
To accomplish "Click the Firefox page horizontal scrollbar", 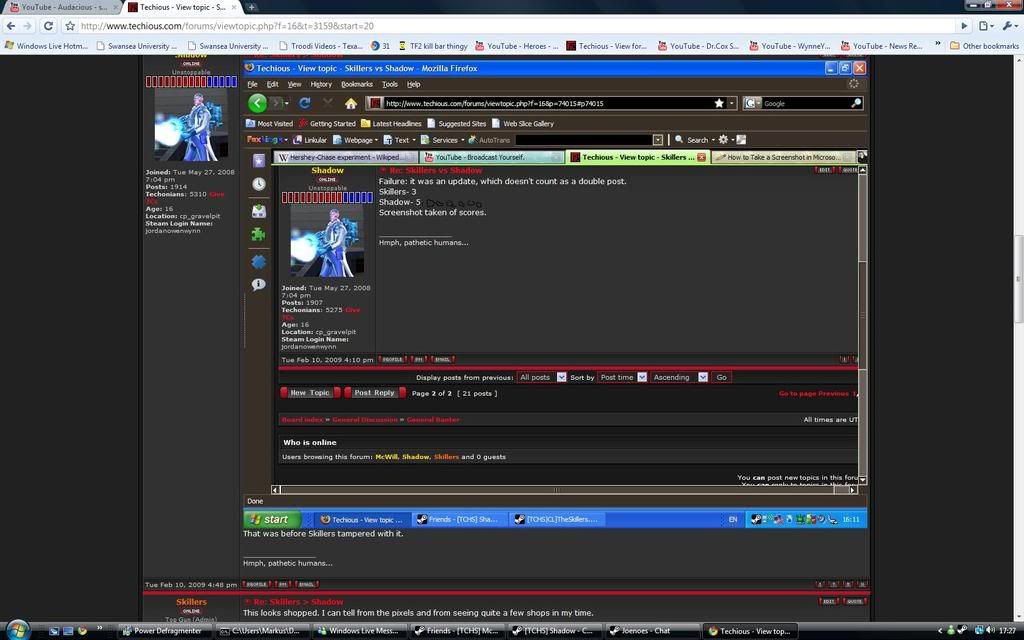I will tap(564, 490).
